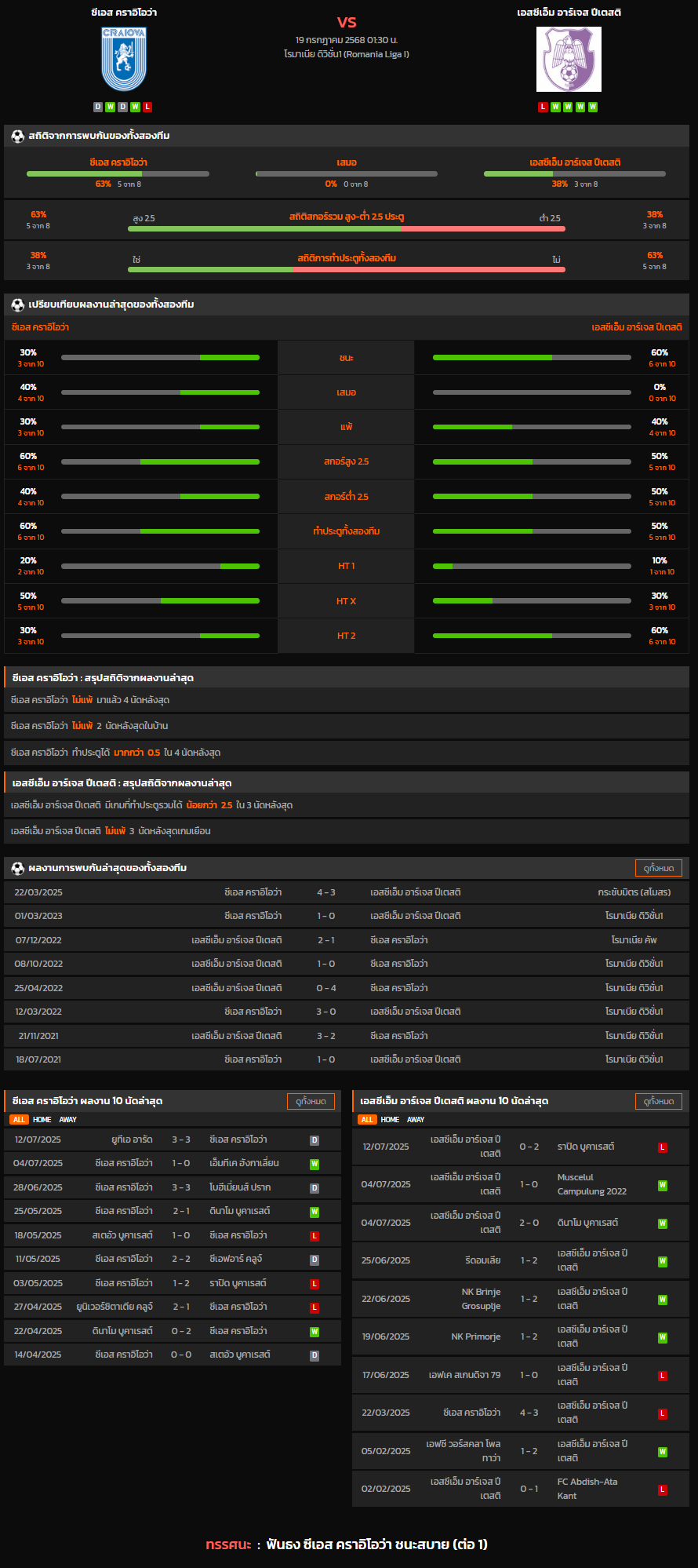
Task: Click the W result badge in the 22/04/2025 Craiova row
Action: coord(314,1332)
